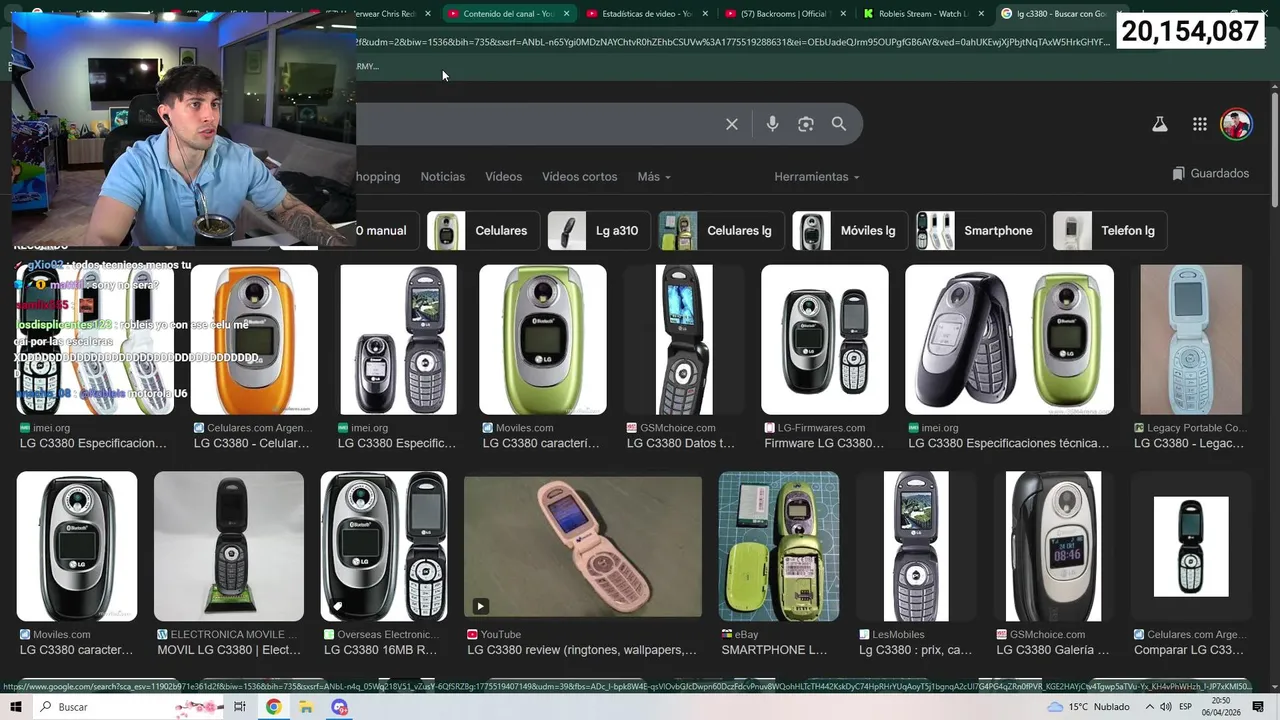Open Chrome from the taskbar

[x=273, y=707]
